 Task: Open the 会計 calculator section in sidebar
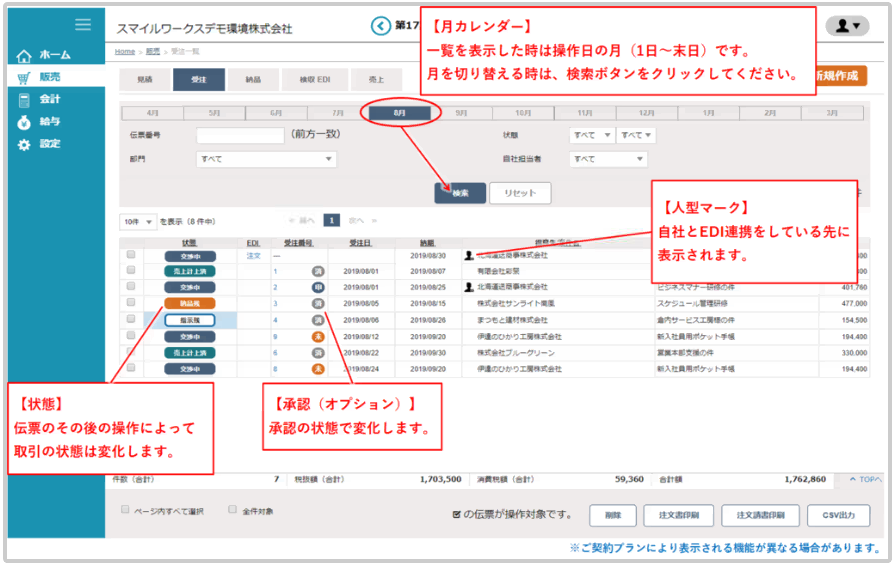pyautogui.click(x=45, y=99)
